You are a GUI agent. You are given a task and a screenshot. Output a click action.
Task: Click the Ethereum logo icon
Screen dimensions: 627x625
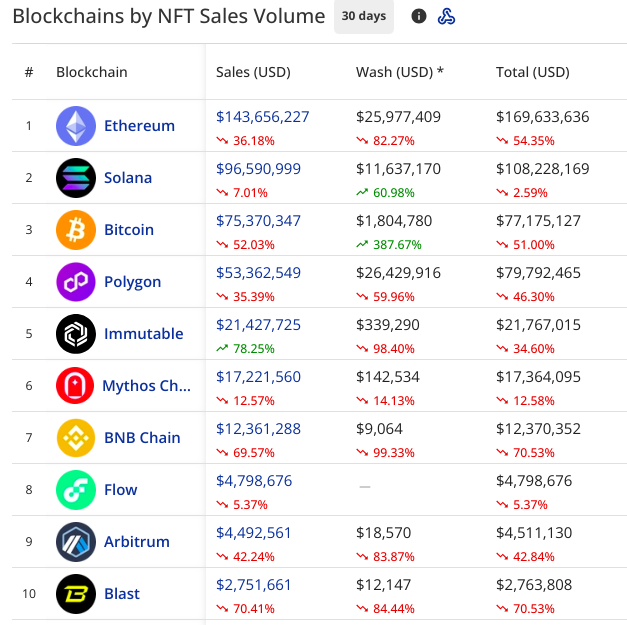coord(76,126)
